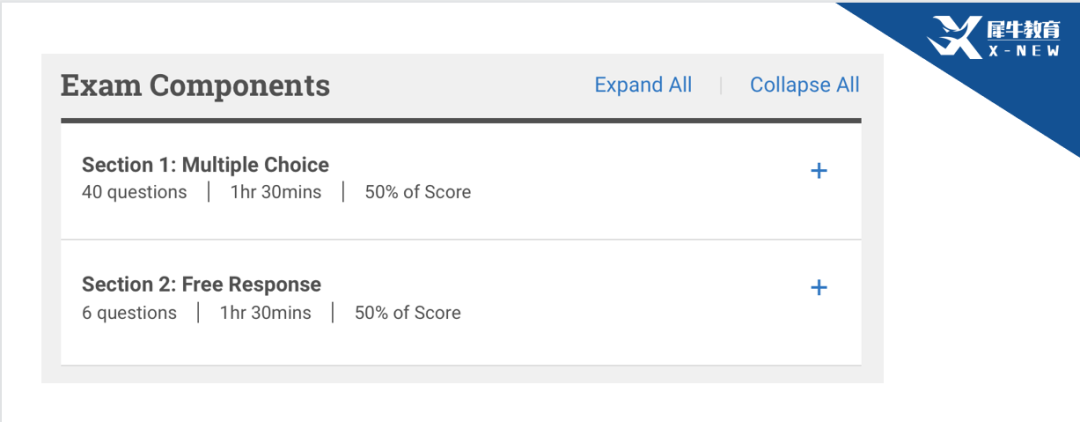Click the 犀牛教育 brand text
This screenshot has height=422, width=1080.
coord(1024,29)
